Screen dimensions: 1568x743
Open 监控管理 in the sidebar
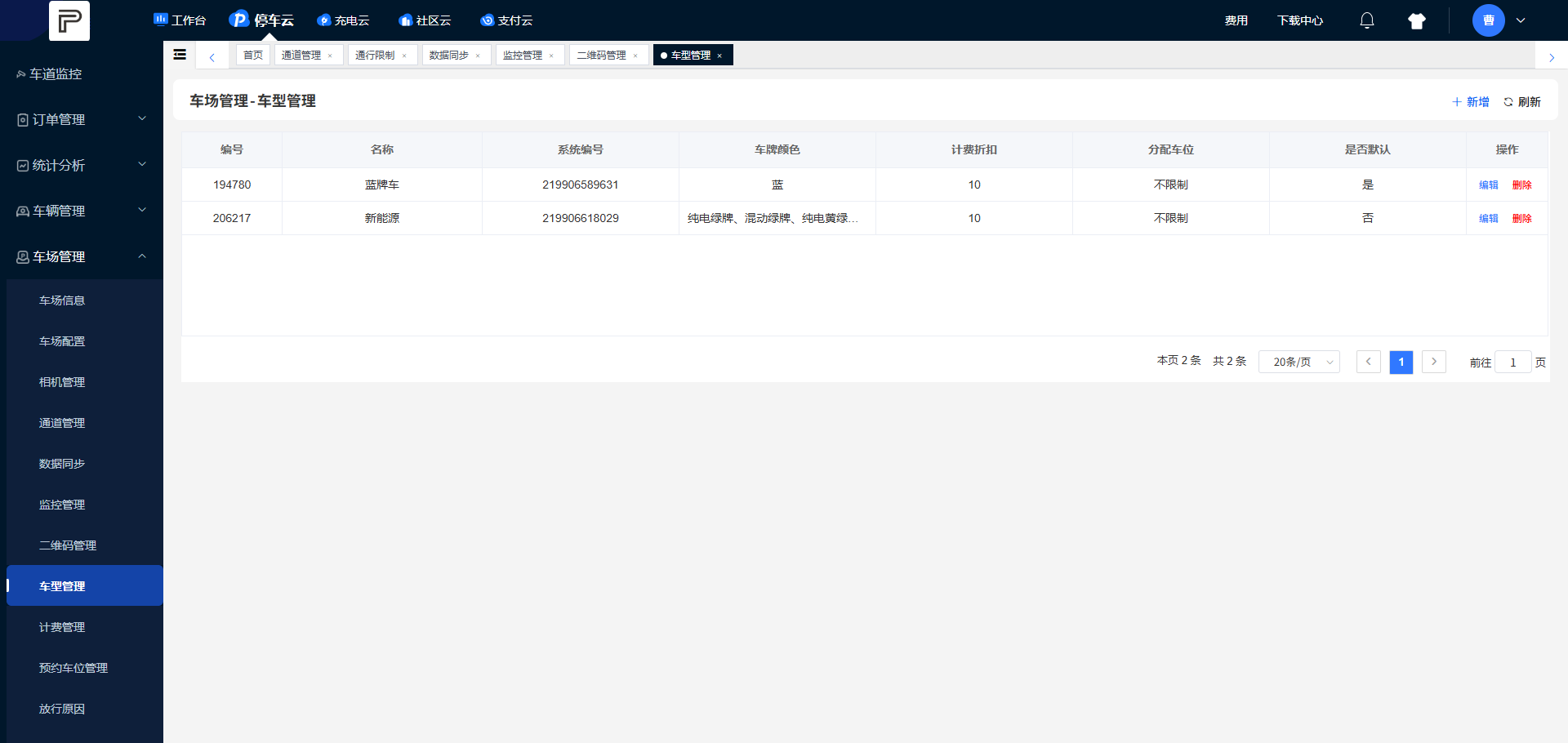click(85, 505)
